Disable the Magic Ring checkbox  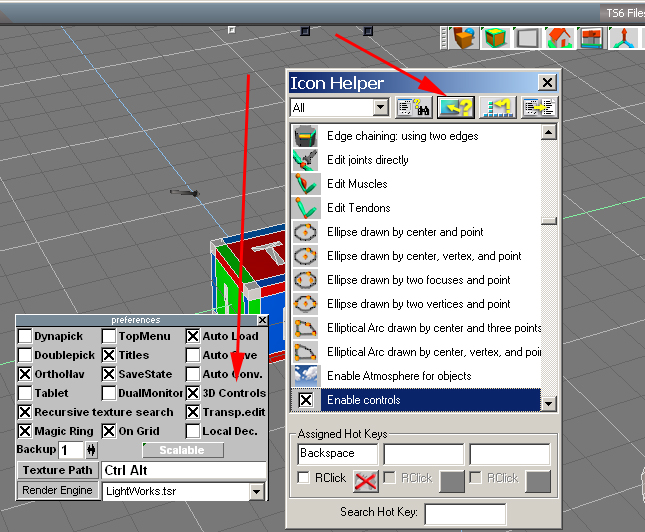click(x=25, y=431)
